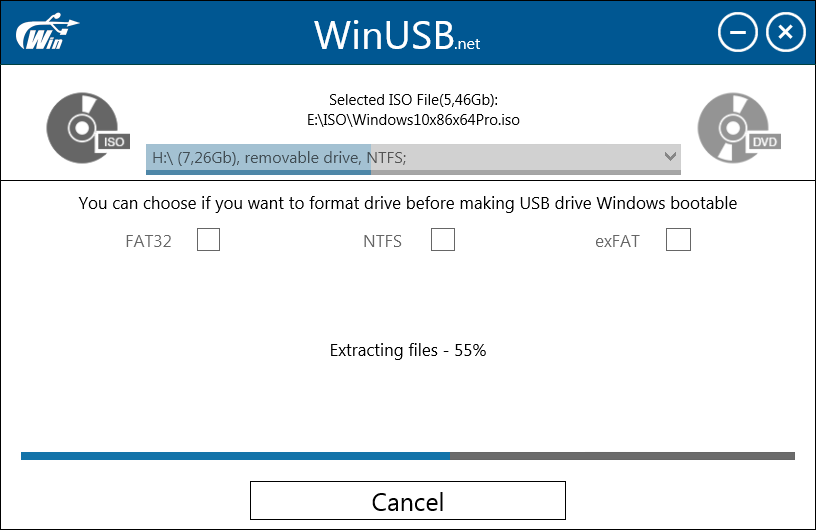Click the DVD disc icon
The image size is (816, 530).
point(739,128)
